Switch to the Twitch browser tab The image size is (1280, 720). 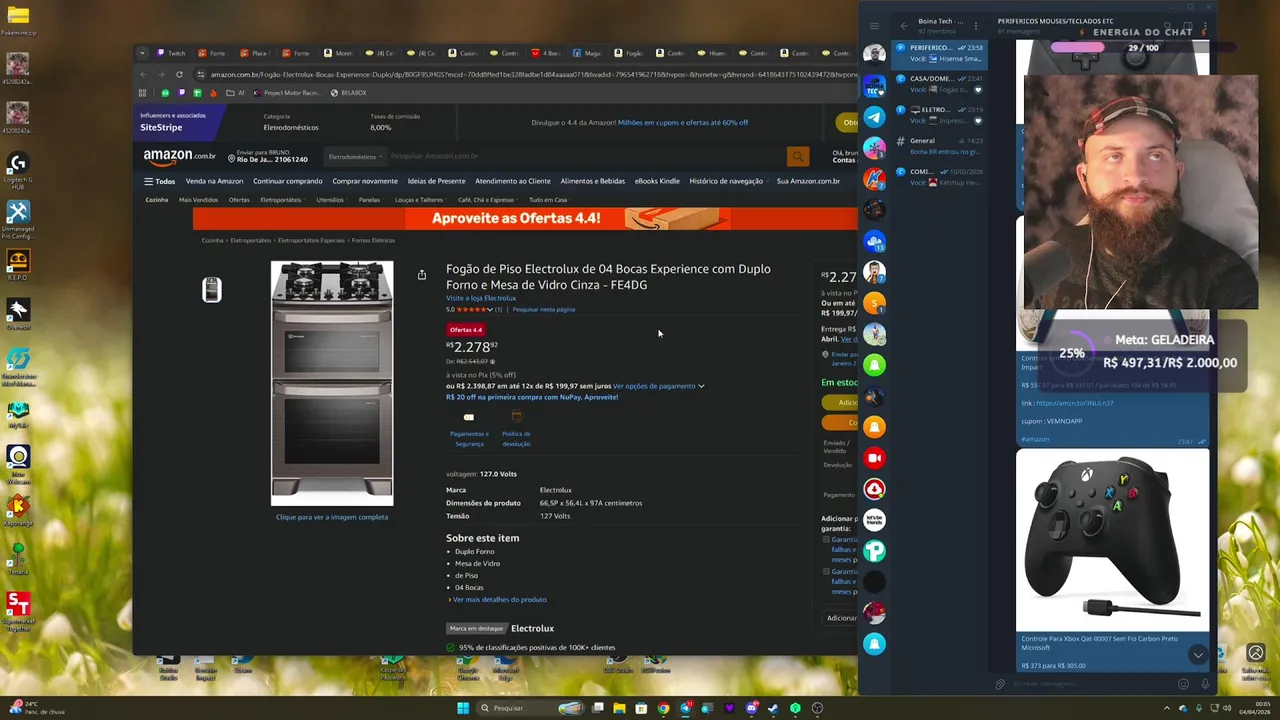pyautogui.click(x=171, y=53)
